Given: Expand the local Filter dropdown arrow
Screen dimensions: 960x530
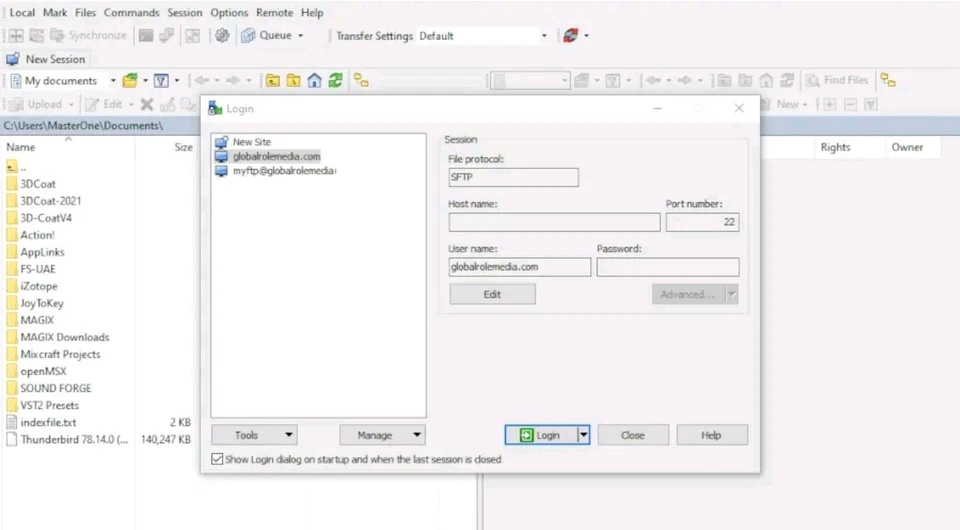Looking at the screenshot, I should [177, 81].
